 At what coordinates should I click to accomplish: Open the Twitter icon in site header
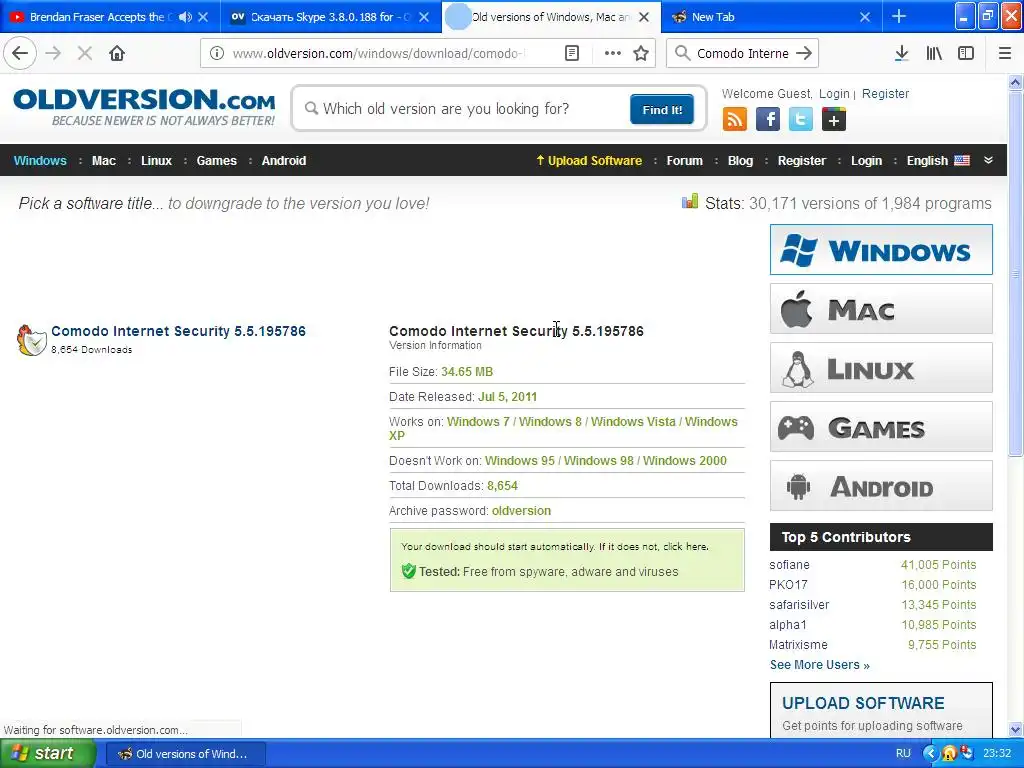[801, 120]
